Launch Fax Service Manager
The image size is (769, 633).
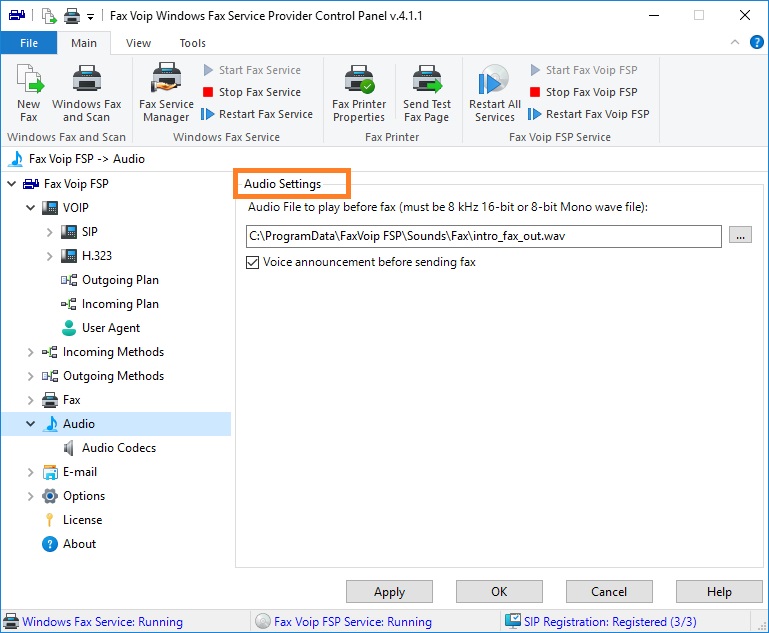pyautogui.click(x=166, y=93)
